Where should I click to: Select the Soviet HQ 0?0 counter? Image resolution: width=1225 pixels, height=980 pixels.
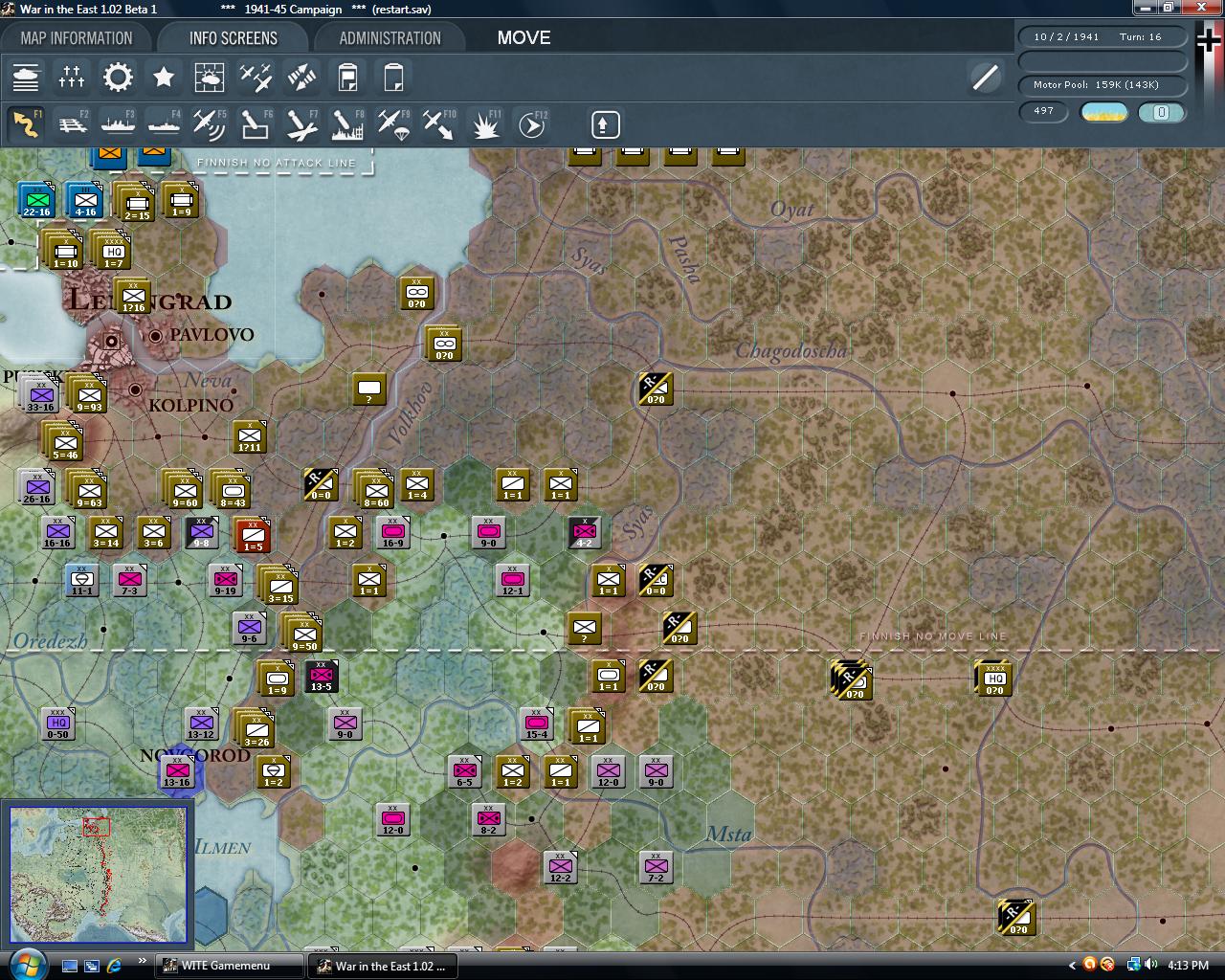click(993, 679)
